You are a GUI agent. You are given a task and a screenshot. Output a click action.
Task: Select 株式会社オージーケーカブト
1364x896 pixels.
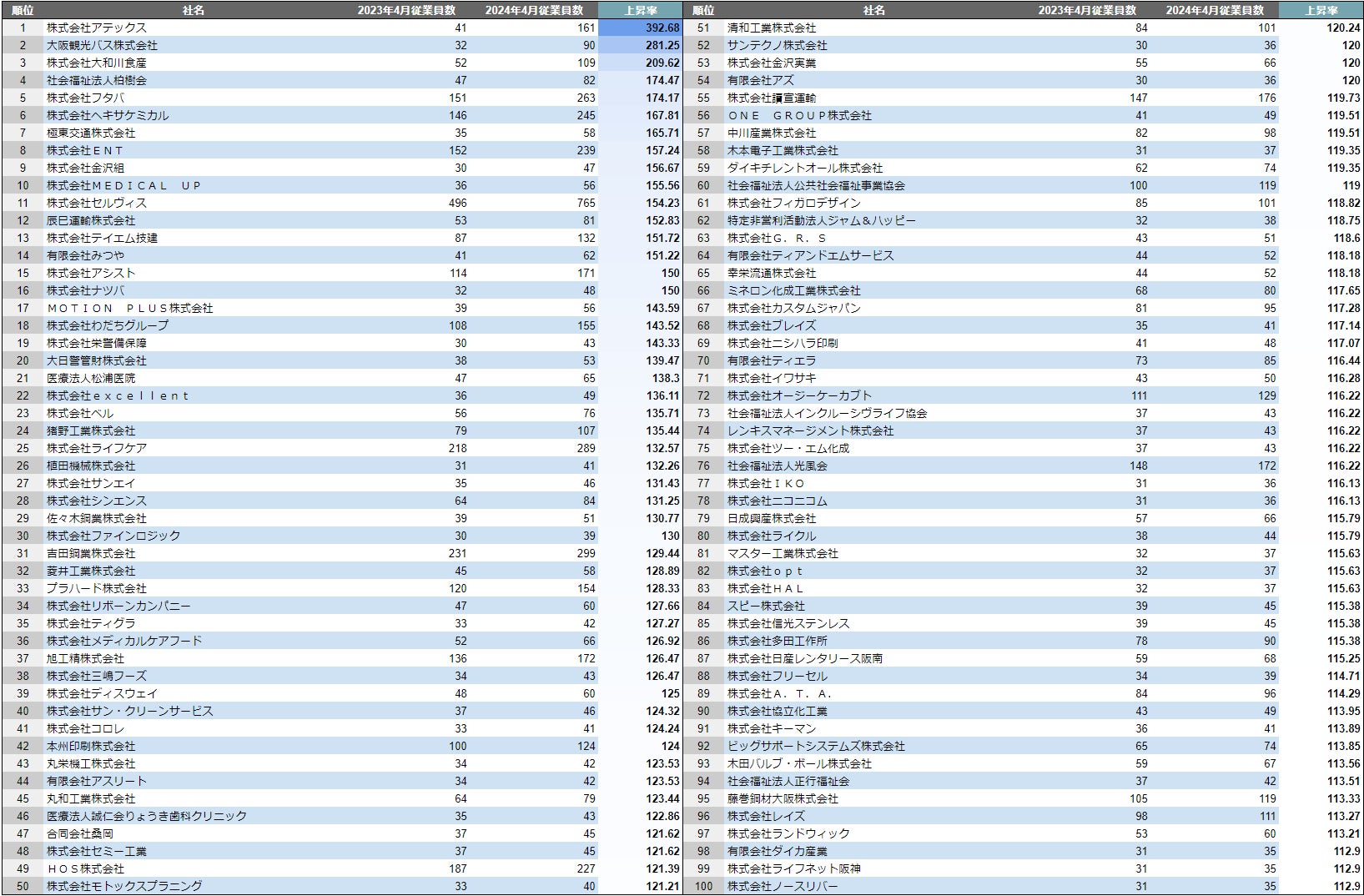[799, 395]
